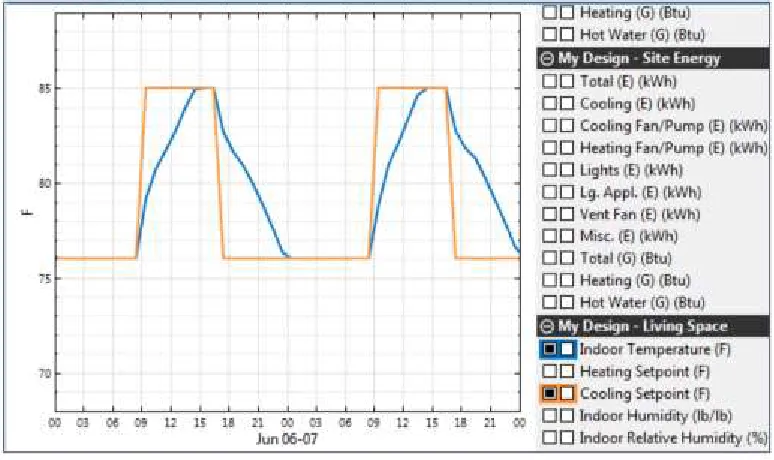Tick first checkbox for Lights (E) (kWh)
The height and width of the screenshot is (460, 774).
[x=549, y=170]
